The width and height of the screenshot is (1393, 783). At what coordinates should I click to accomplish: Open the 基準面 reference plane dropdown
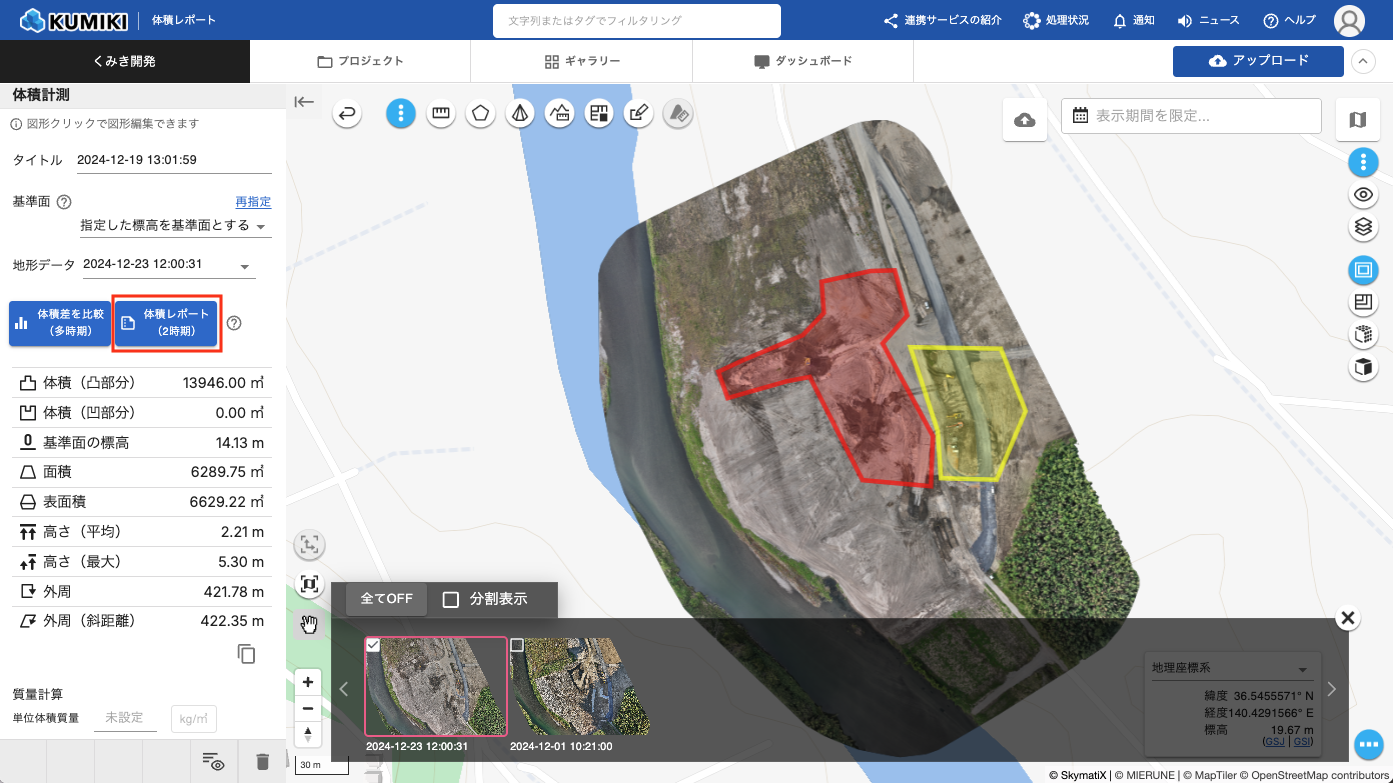tap(175, 226)
